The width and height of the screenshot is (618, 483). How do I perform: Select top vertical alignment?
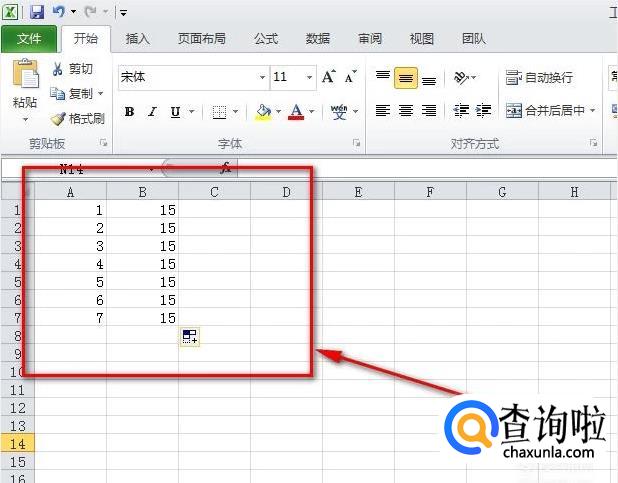[x=382, y=77]
